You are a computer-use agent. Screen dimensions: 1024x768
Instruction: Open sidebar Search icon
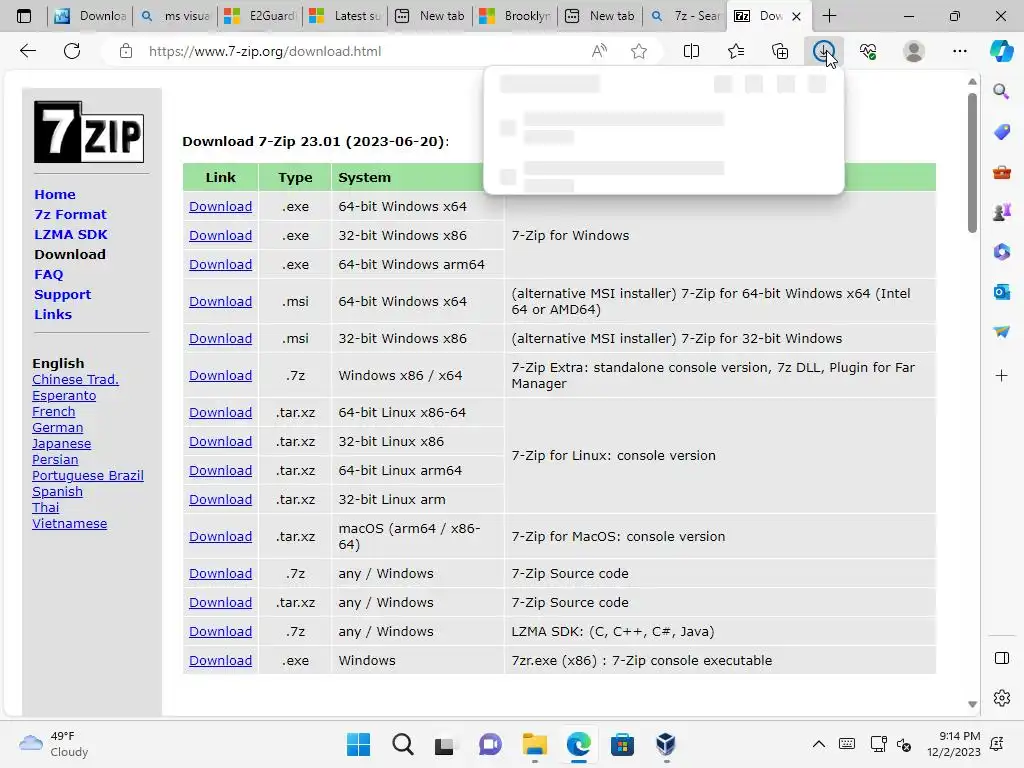point(1001,91)
